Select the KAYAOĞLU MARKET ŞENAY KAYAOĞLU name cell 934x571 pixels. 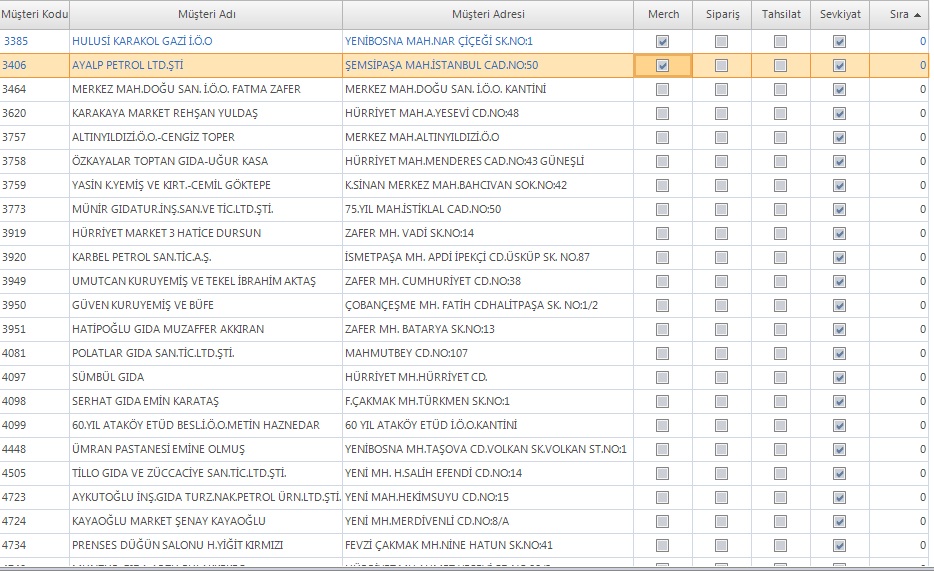tap(206, 522)
